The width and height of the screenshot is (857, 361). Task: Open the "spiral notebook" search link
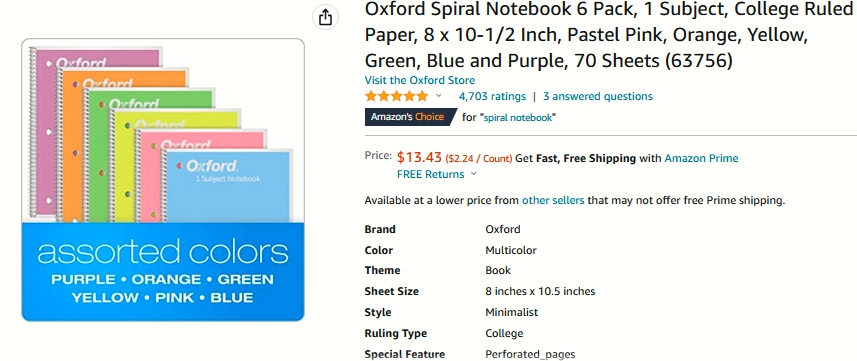click(518, 118)
